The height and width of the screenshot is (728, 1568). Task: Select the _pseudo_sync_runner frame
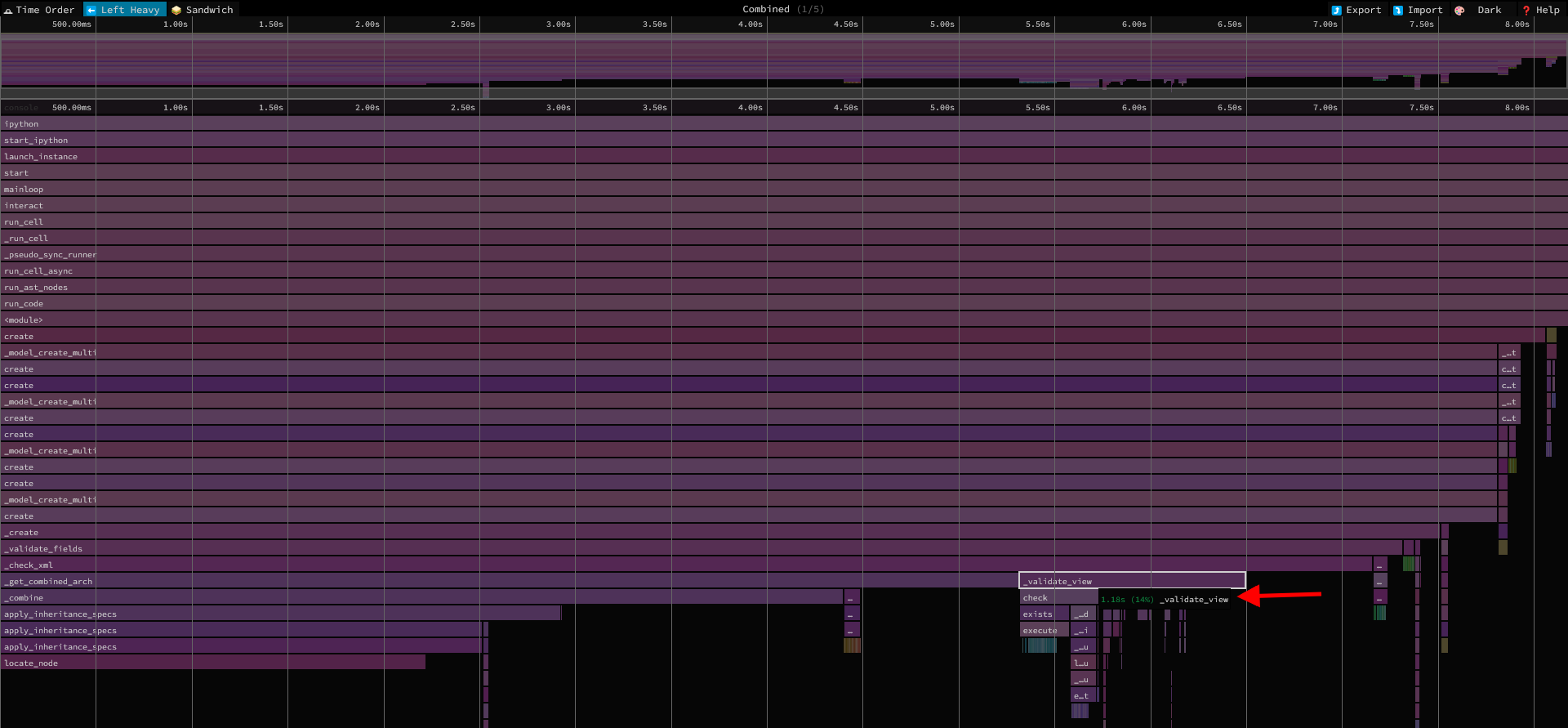(784, 254)
